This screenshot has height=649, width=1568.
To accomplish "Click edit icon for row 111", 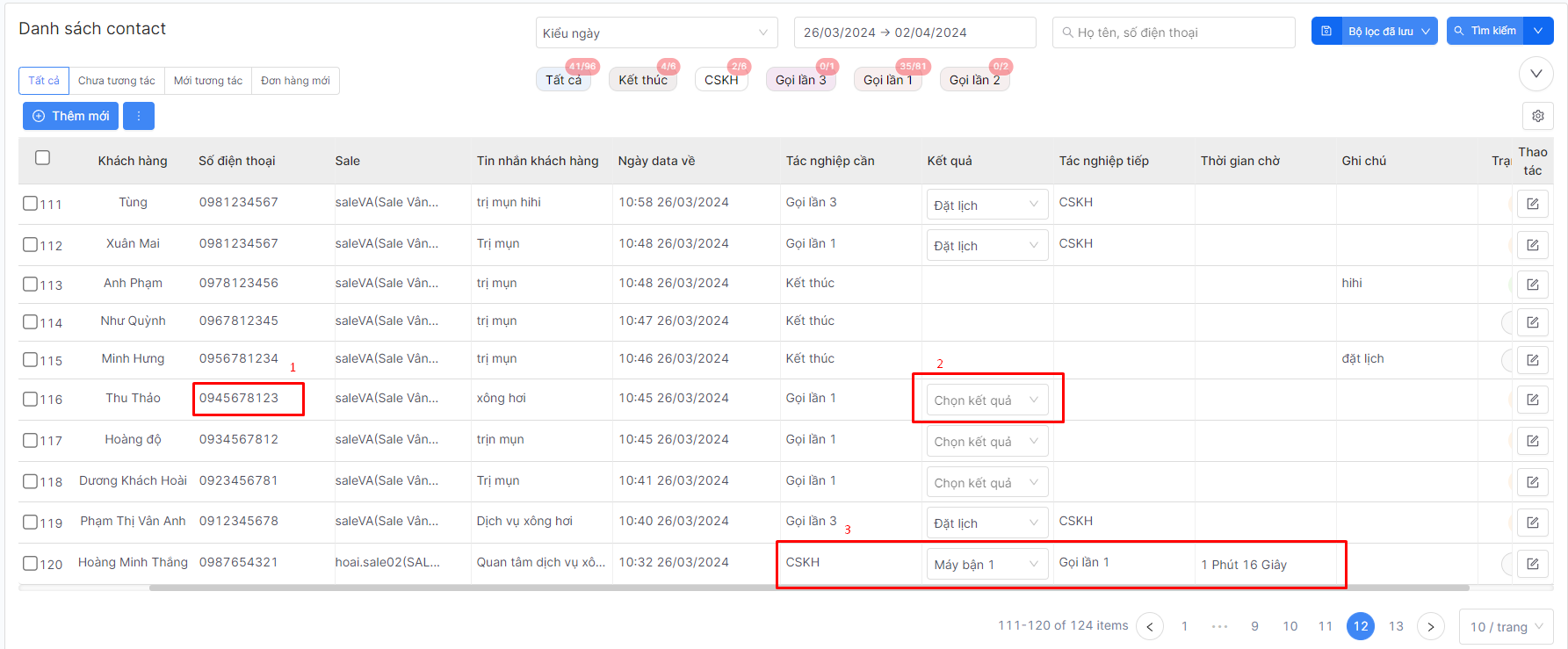I will pyautogui.click(x=1532, y=204).
